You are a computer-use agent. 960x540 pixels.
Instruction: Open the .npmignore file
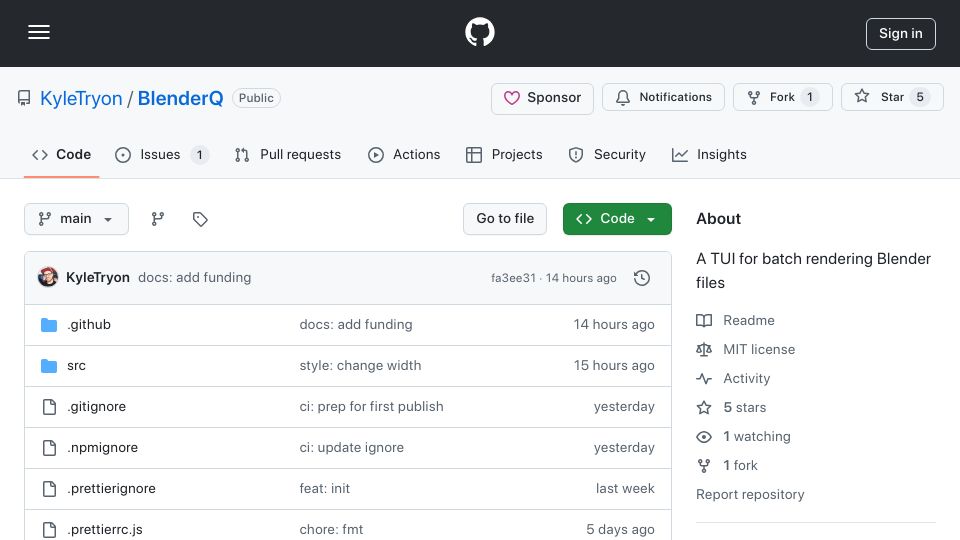click(102, 448)
